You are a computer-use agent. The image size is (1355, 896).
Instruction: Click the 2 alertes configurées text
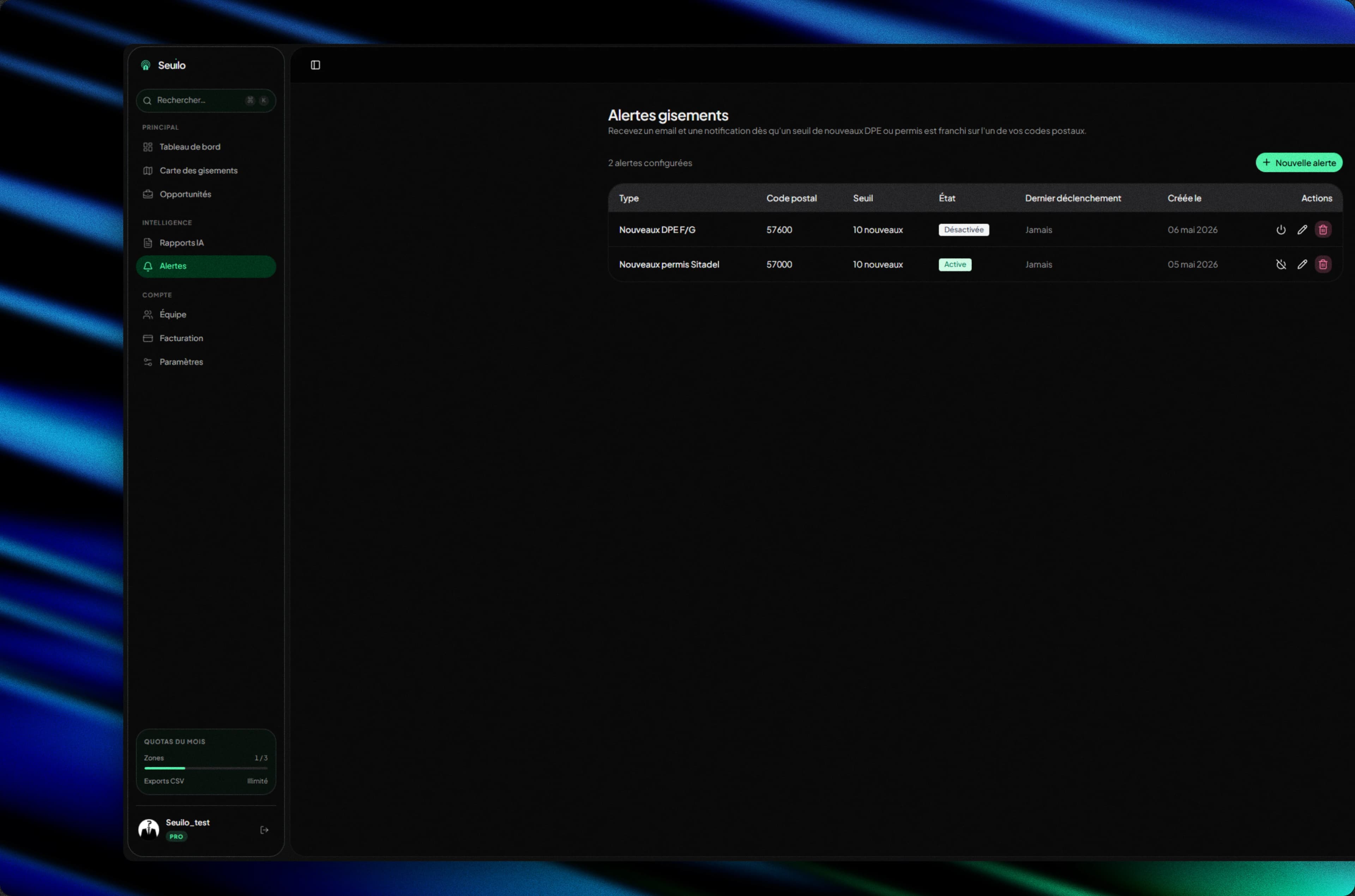pos(650,163)
